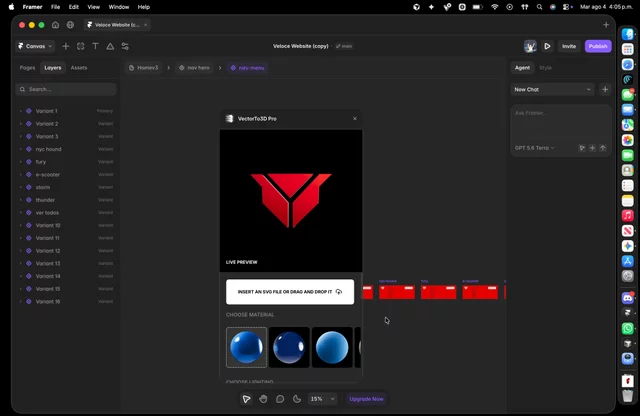This screenshot has width=640, height=416.
Task: Close the VectorTo3D Pro plugin
Action: [x=355, y=118]
